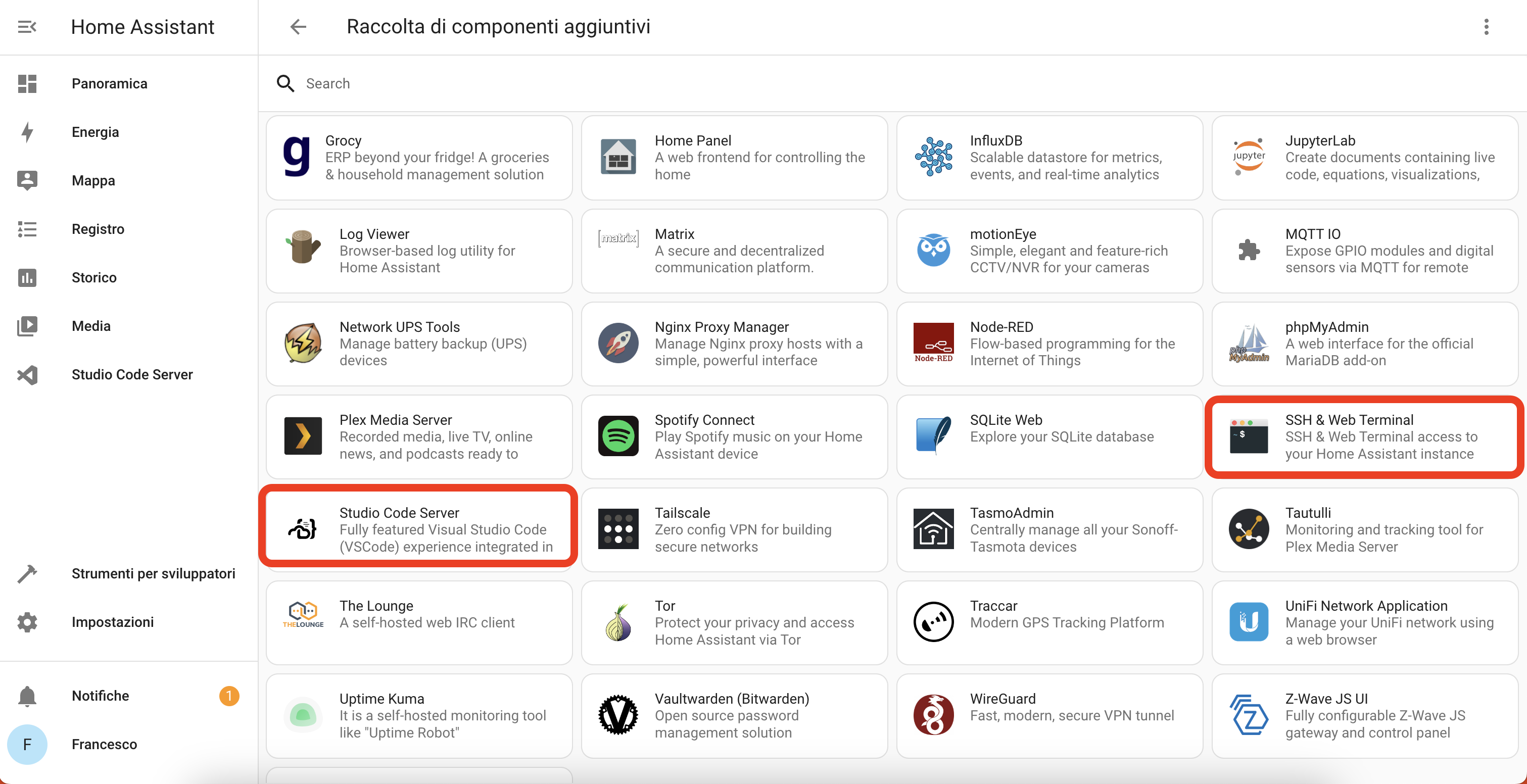
Task: Click the Tautulli add-on icon
Action: 1249,529
